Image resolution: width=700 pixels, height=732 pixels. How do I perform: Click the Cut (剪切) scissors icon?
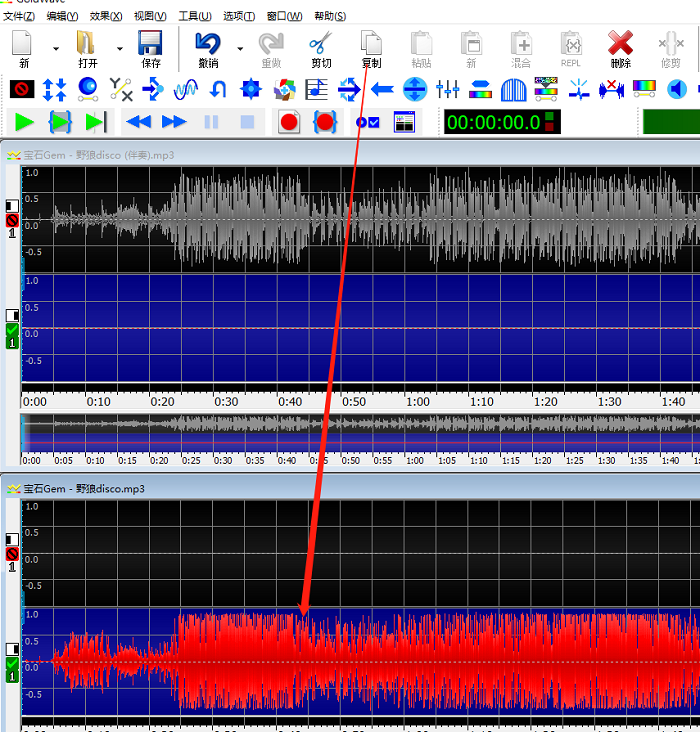point(321,48)
